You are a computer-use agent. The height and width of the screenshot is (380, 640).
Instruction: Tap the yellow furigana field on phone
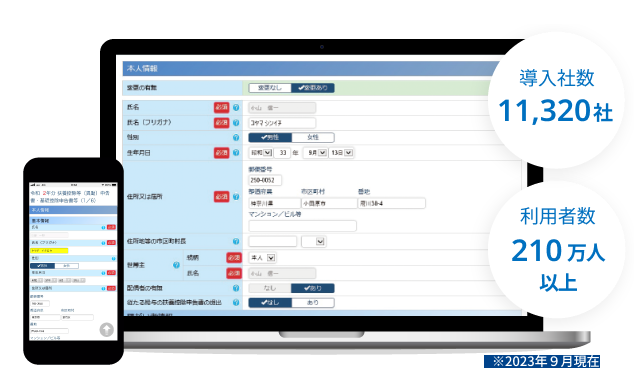coord(49,251)
